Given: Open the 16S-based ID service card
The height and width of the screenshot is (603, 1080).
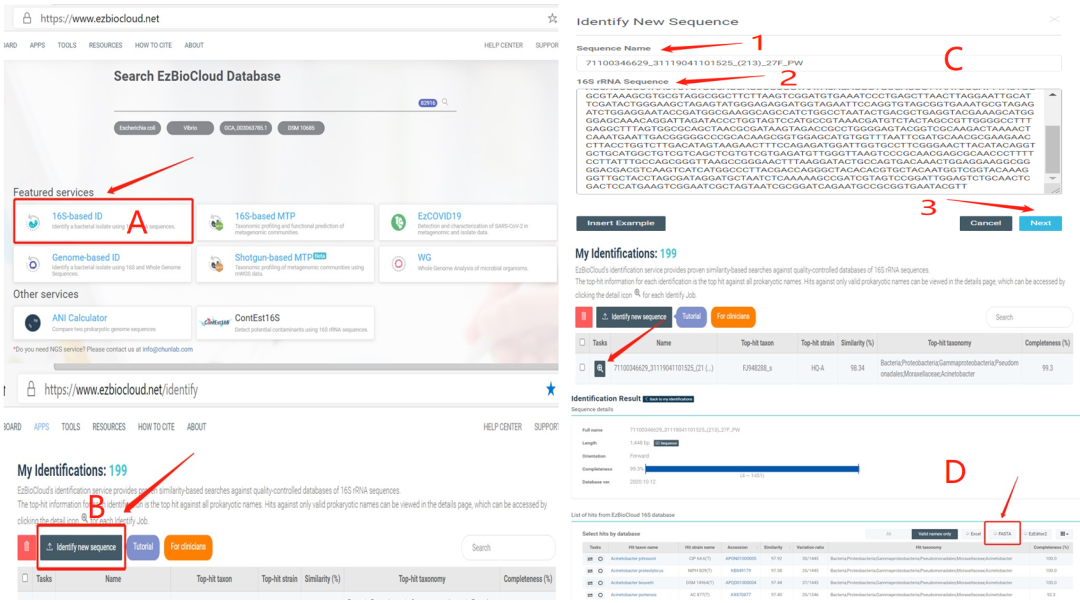Looking at the screenshot, I should [x=103, y=221].
